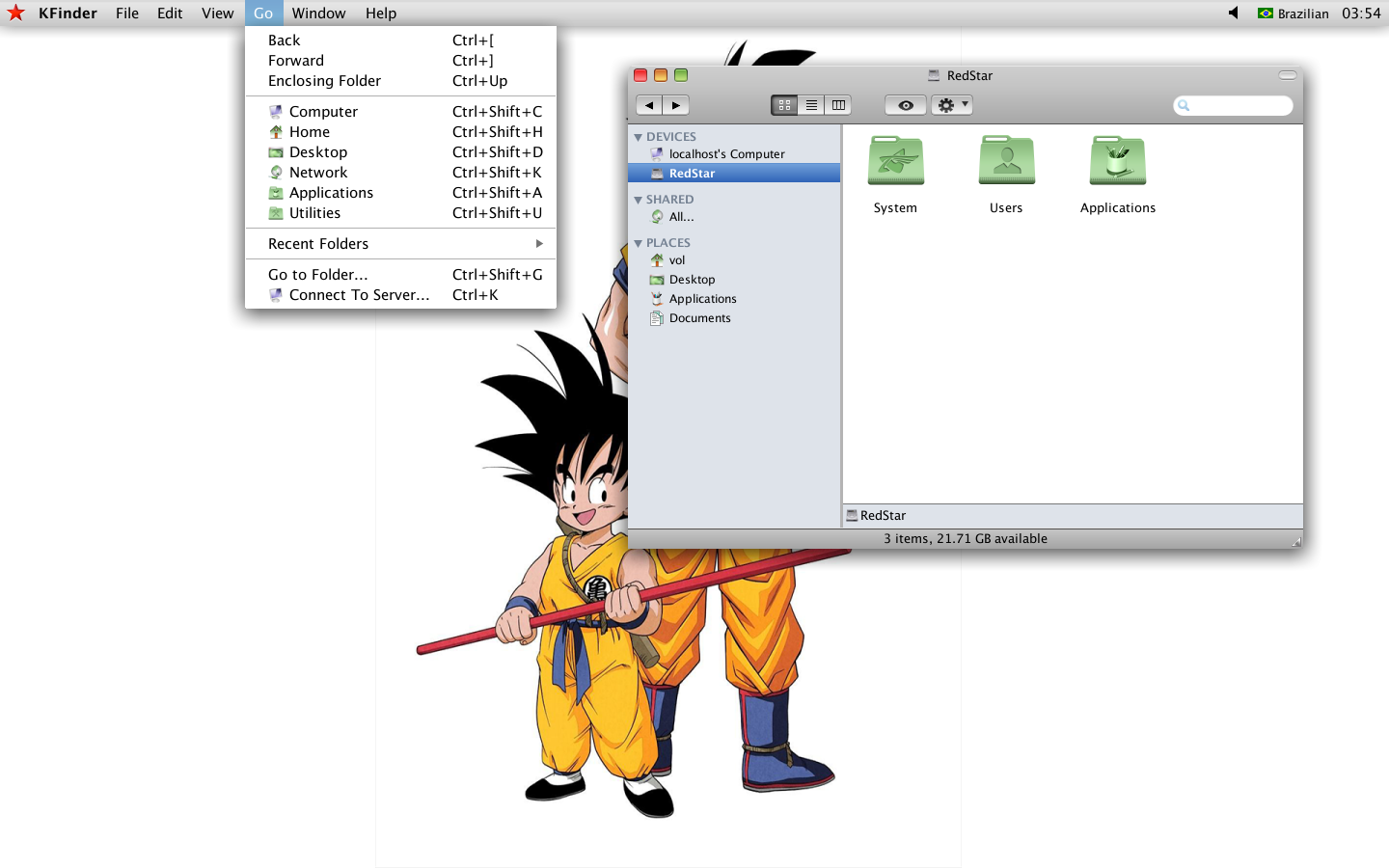1389x868 pixels.
Task: Close the RedStar window with red button
Action: tap(640, 75)
